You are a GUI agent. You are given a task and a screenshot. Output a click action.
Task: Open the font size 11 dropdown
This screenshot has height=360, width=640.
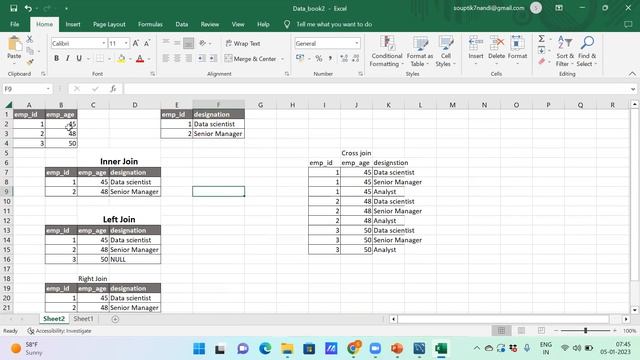[x=126, y=43]
